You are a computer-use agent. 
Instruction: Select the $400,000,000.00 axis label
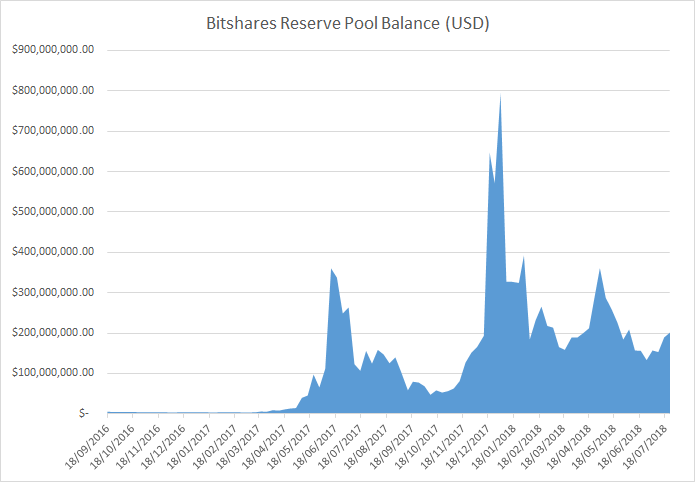(x=53, y=251)
